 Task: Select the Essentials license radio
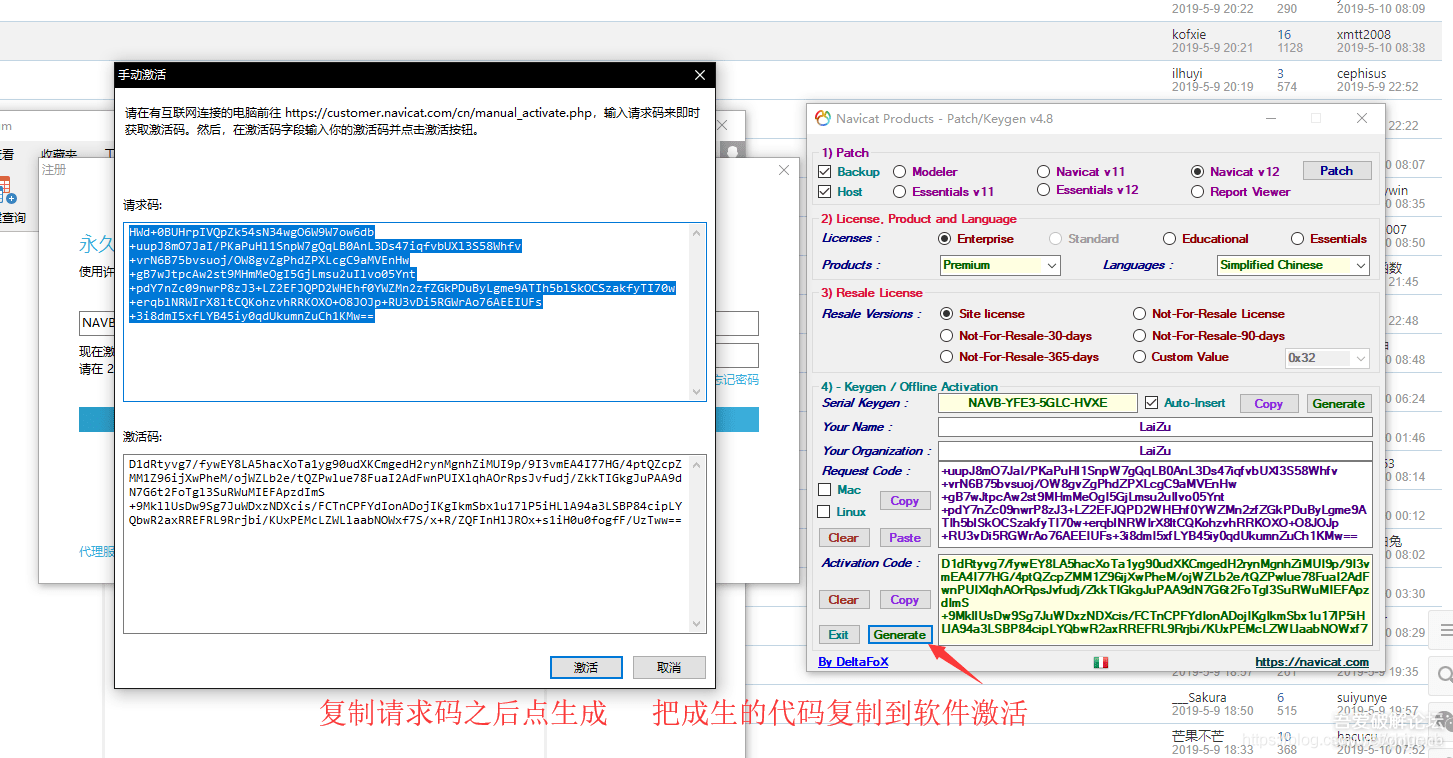pyautogui.click(x=1298, y=239)
